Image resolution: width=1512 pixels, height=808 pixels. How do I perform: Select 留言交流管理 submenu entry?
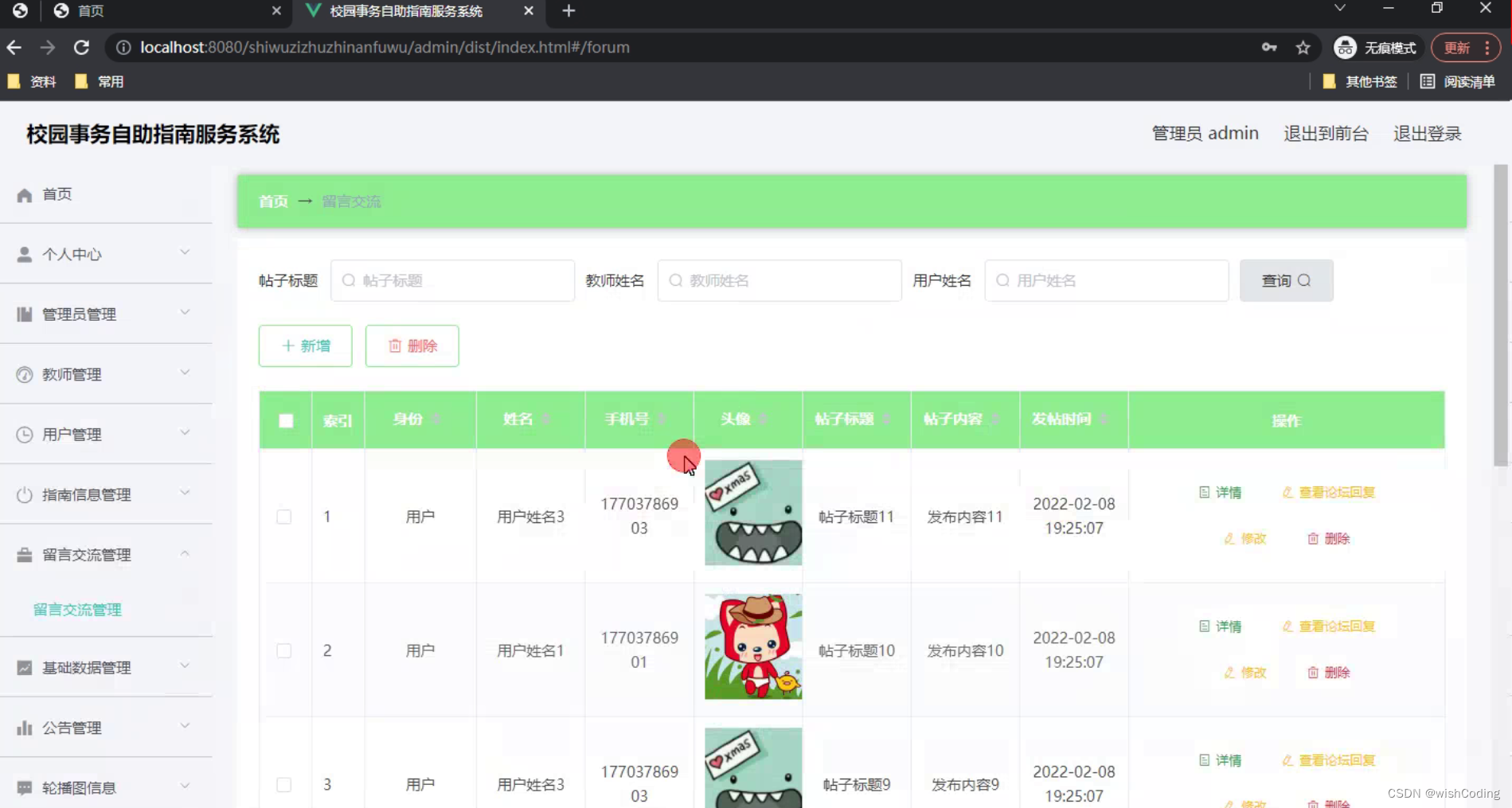(77, 609)
